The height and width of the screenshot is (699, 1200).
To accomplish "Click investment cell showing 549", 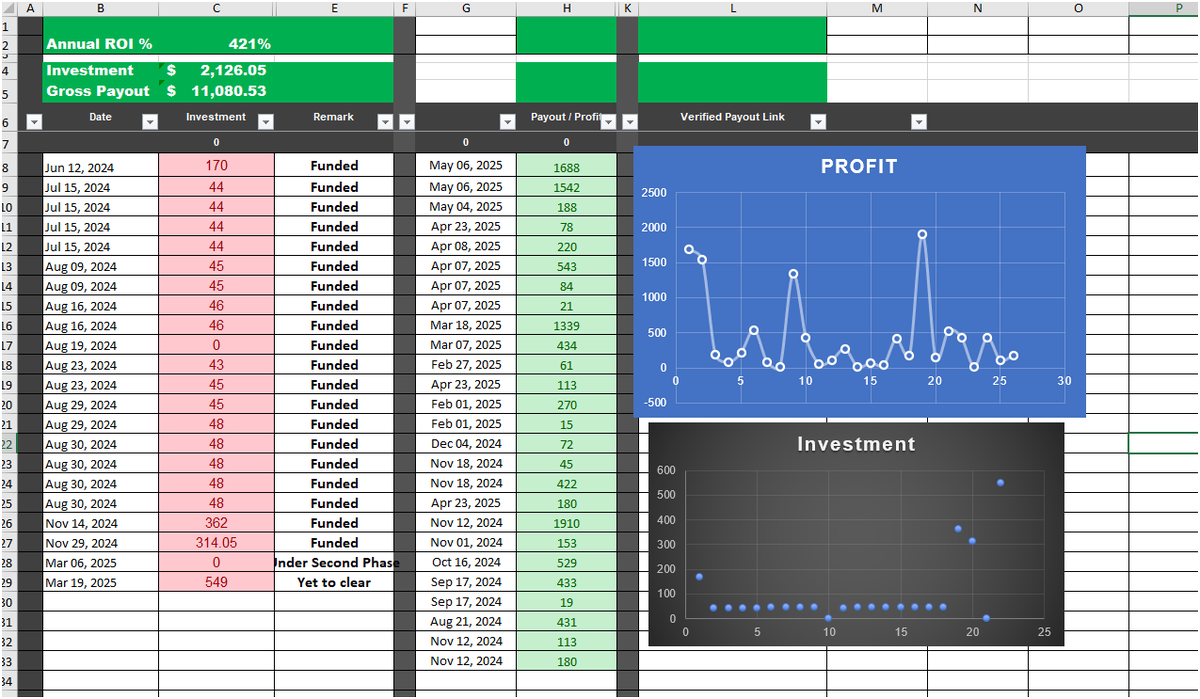I will click(216, 582).
